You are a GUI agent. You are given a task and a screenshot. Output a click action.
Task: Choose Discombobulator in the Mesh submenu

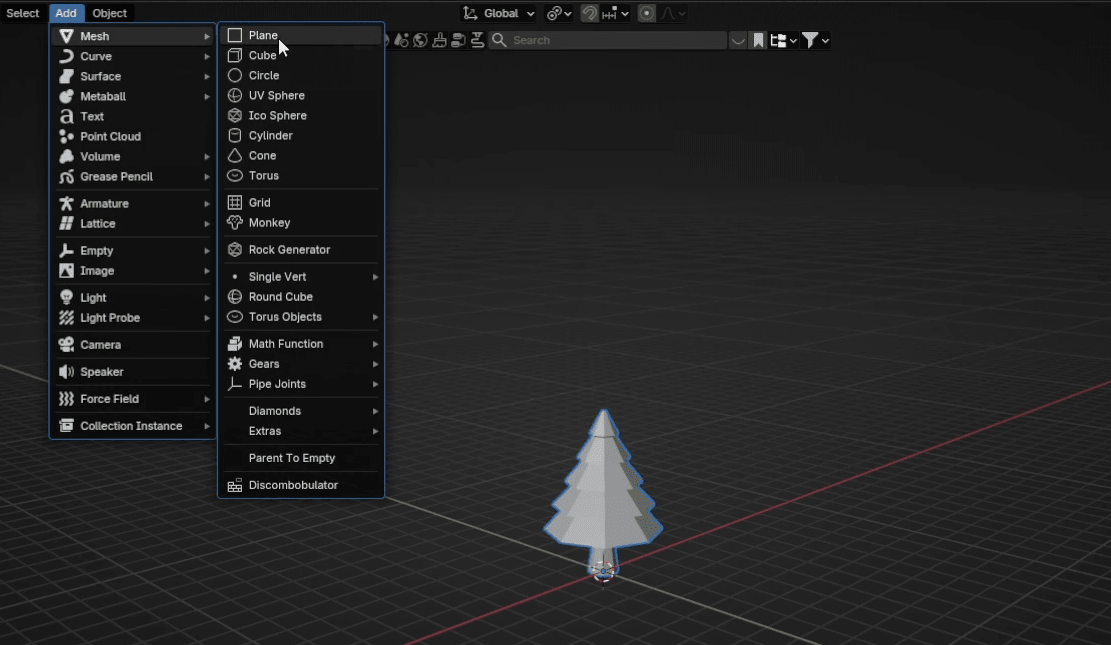[293, 485]
